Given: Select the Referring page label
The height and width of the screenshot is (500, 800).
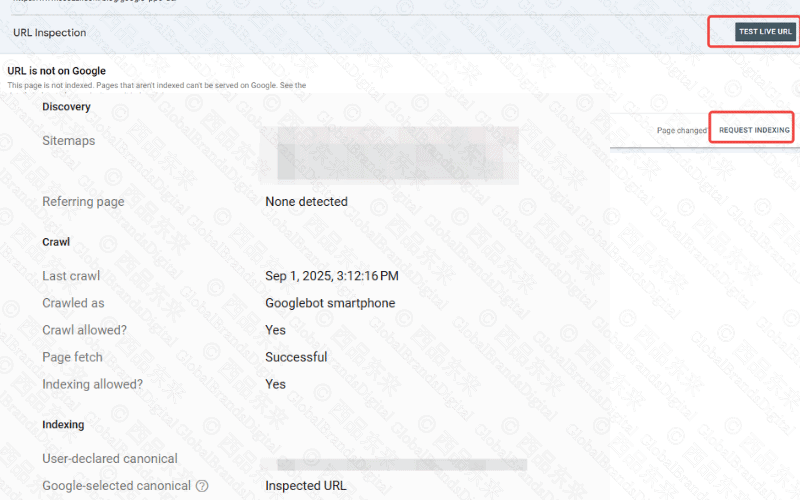Looking at the screenshot, I should pos(83,202).
